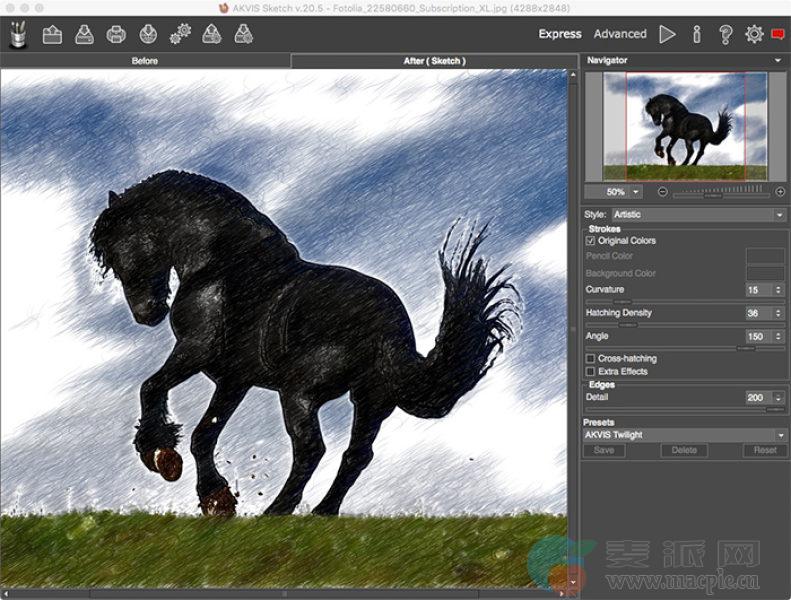The width and height of the screenshot is (791, 600).
Task: Open preferences with the gear icon
Action: tap(754, 34)
